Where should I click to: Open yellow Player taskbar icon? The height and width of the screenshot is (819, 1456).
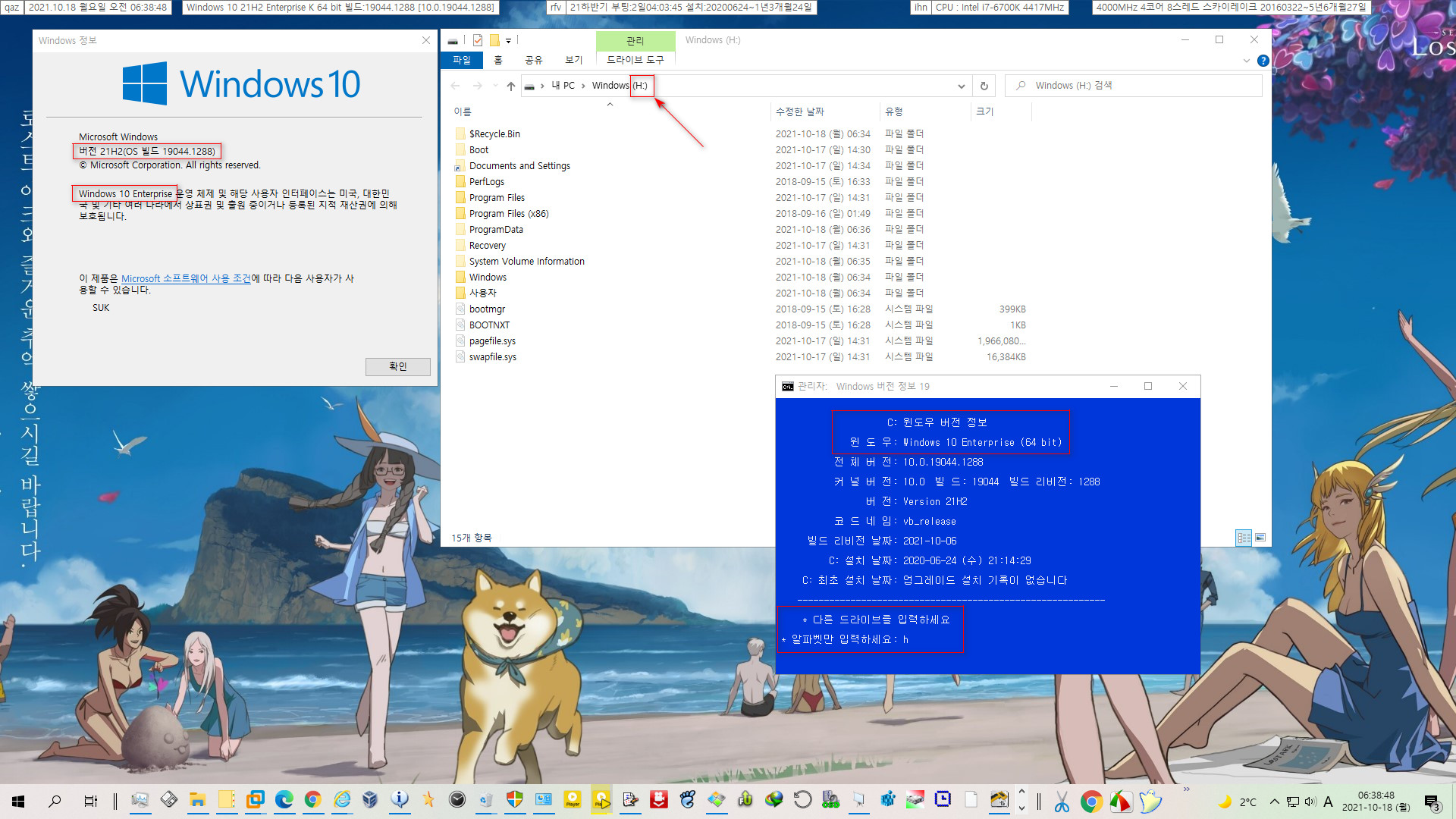[x=573, y=800]
